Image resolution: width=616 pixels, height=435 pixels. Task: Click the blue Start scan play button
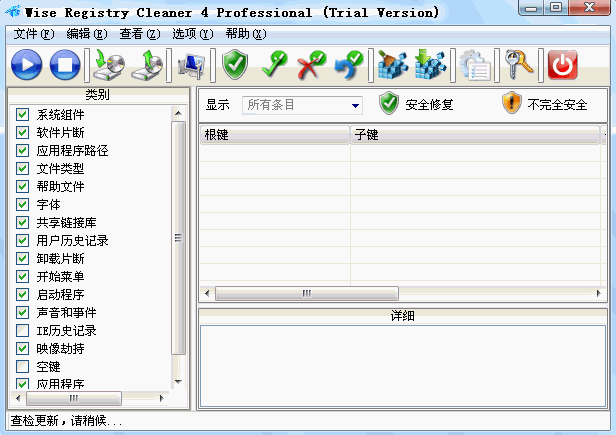pos(27,65)
